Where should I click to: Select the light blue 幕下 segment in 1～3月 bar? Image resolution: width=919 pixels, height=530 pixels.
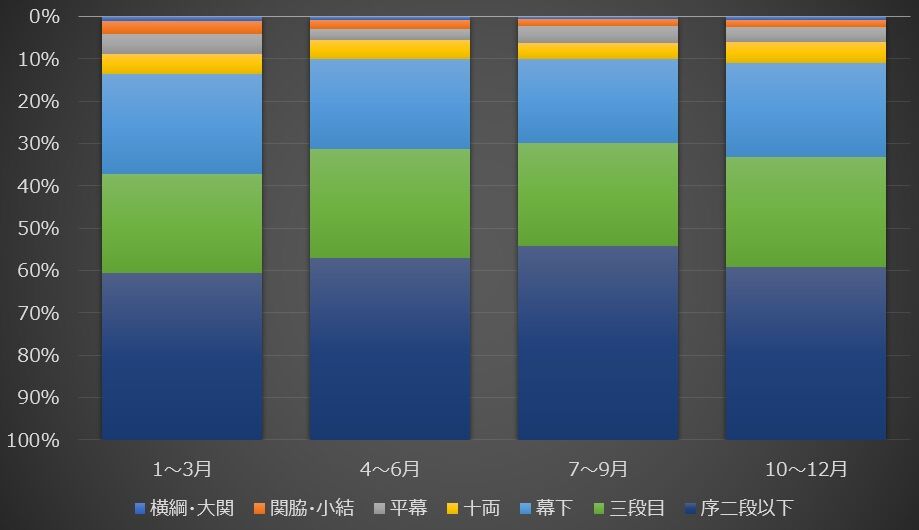pyautogui.click(x=182, y=124)
